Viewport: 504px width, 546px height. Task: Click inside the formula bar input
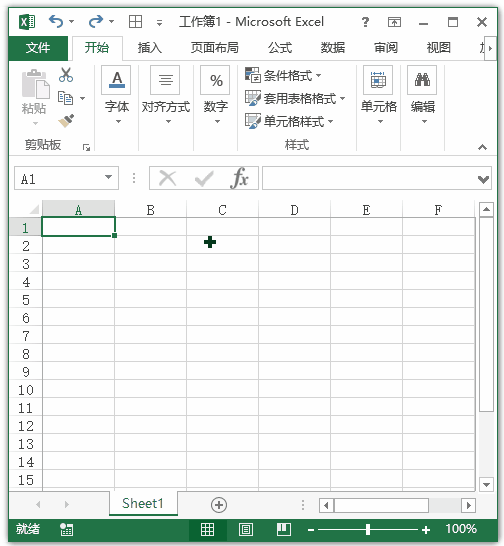click(x=370, y=178)
